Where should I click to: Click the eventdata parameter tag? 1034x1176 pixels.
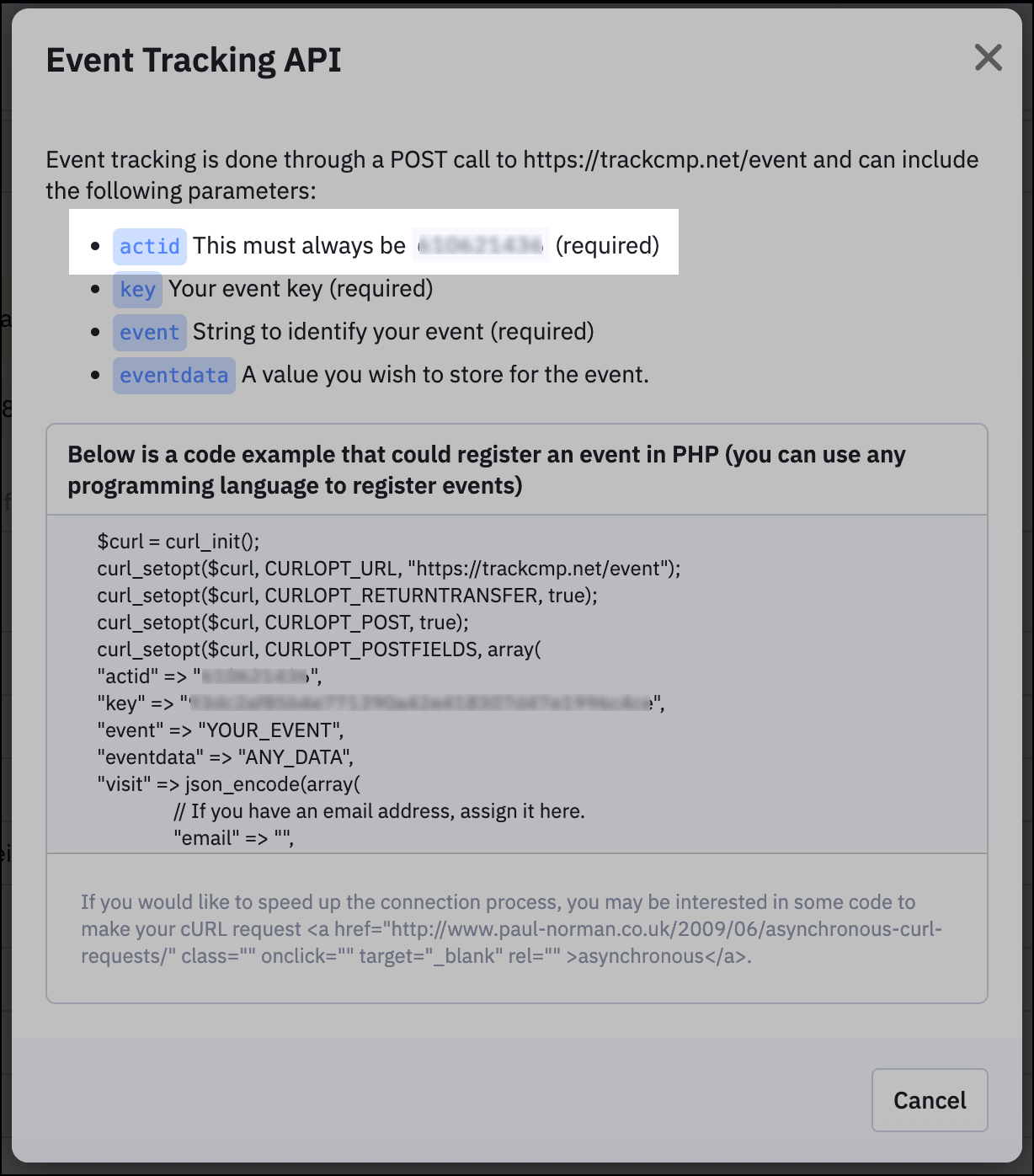tap(174, 376)
